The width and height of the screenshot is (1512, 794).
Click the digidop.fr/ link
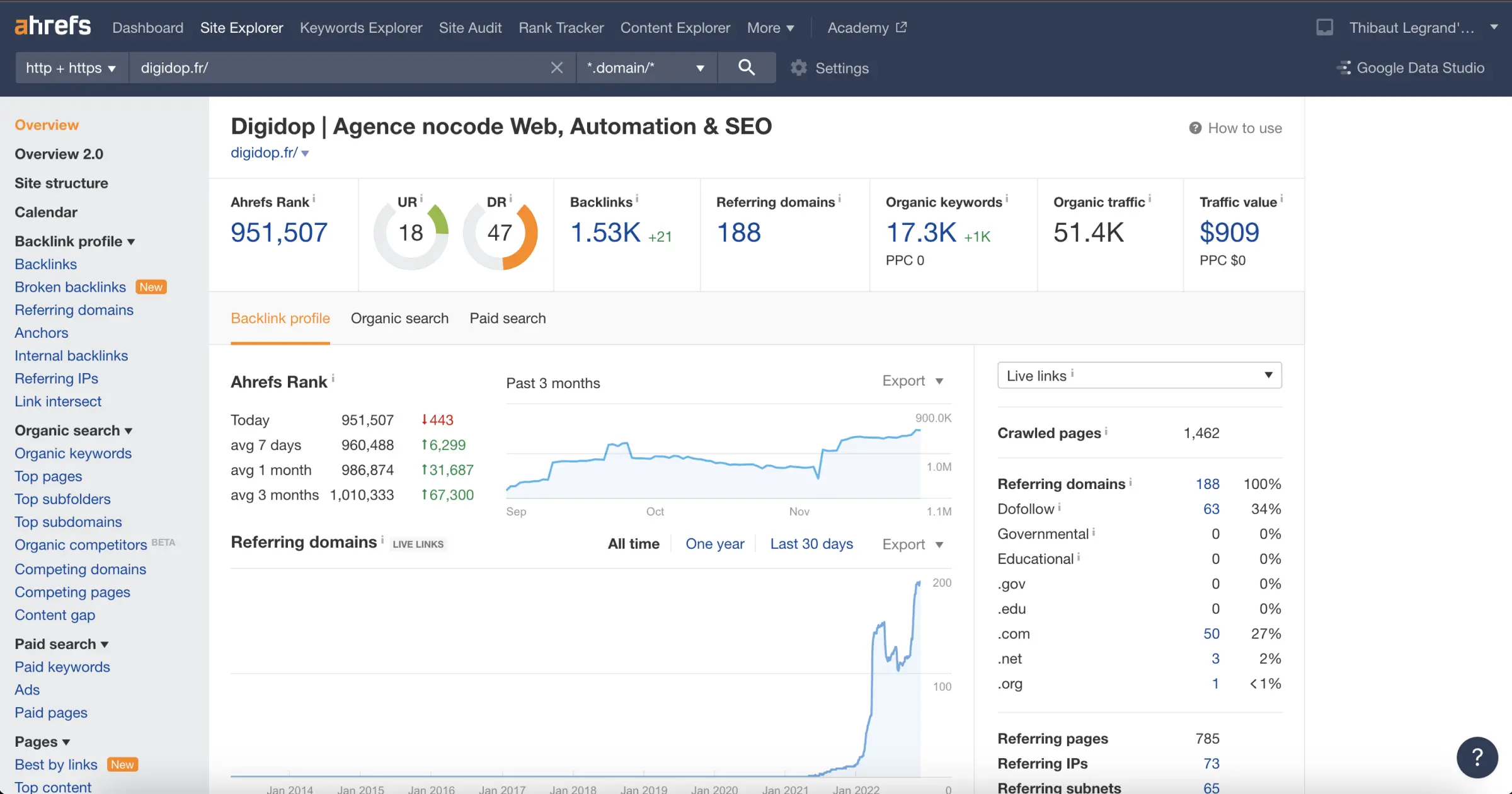tap(263, 152)
